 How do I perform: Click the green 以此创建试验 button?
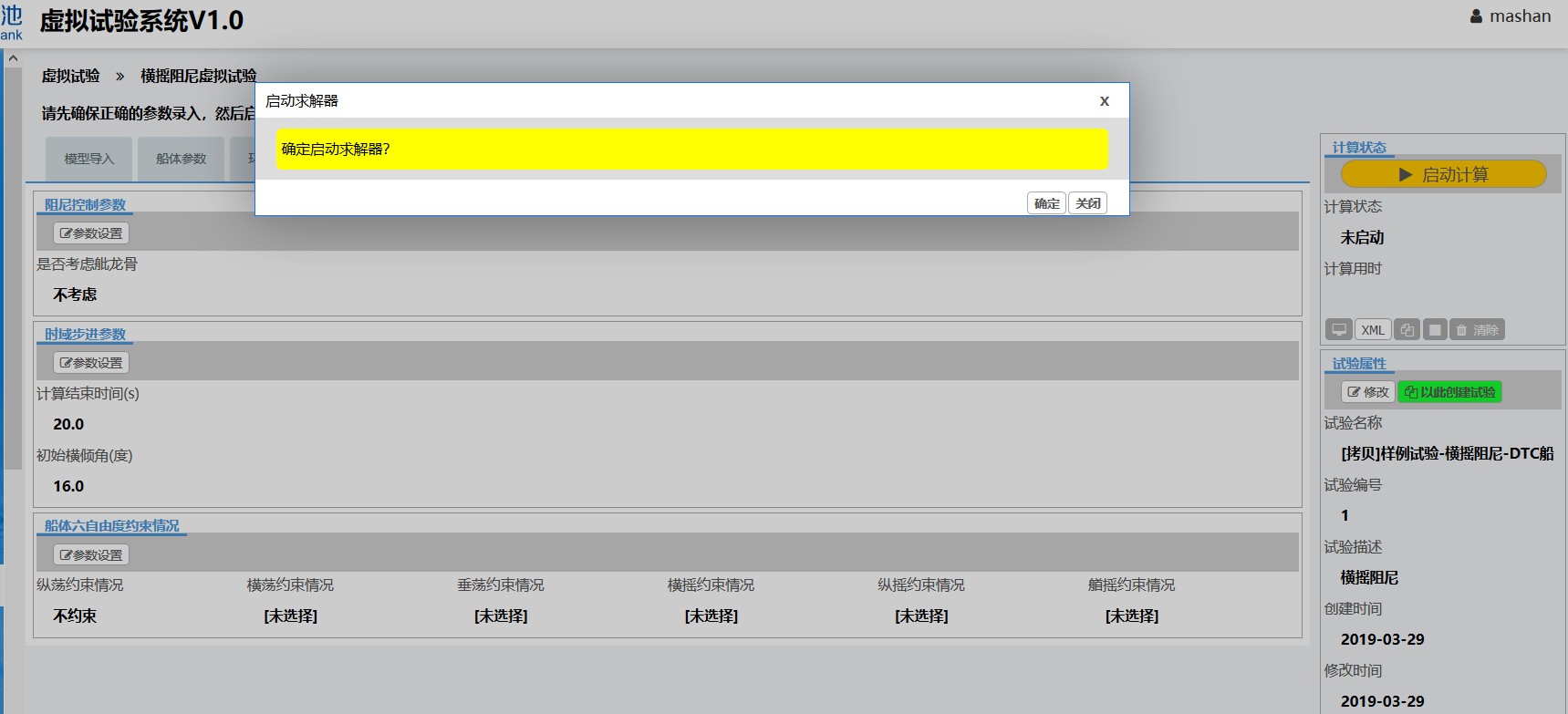pyautogui.click(x=1449, y=392)
